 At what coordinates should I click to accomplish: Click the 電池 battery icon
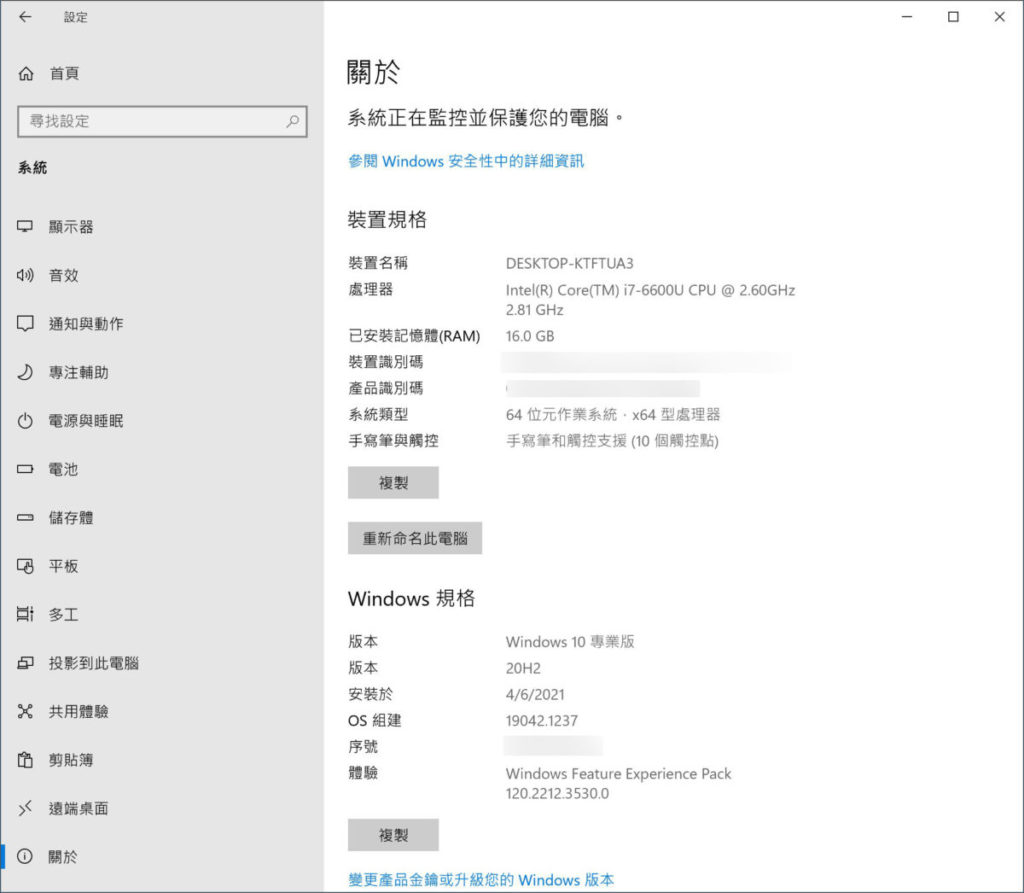25,469
